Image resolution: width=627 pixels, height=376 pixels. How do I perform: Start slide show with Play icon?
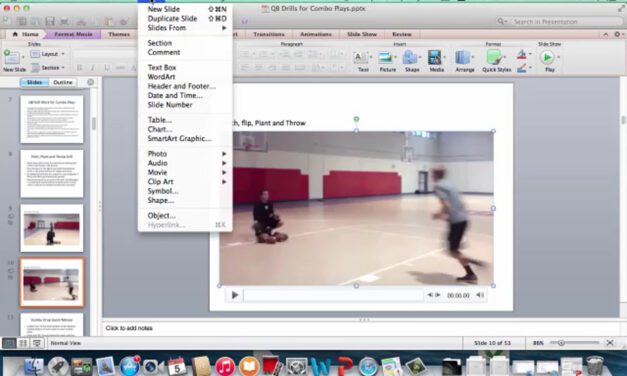click(547, 58)
